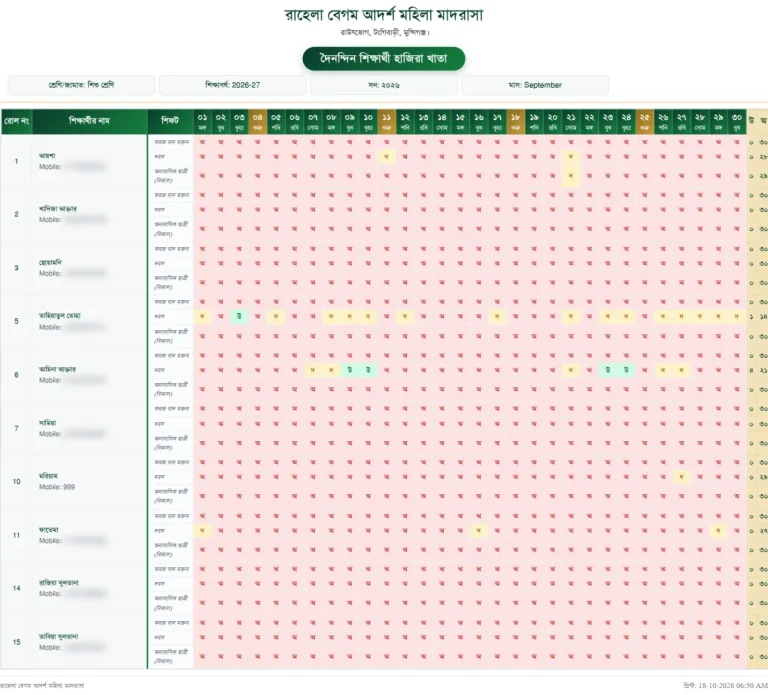
Task: Click the madrasa name heading at top
Action: tap(384, 15)
